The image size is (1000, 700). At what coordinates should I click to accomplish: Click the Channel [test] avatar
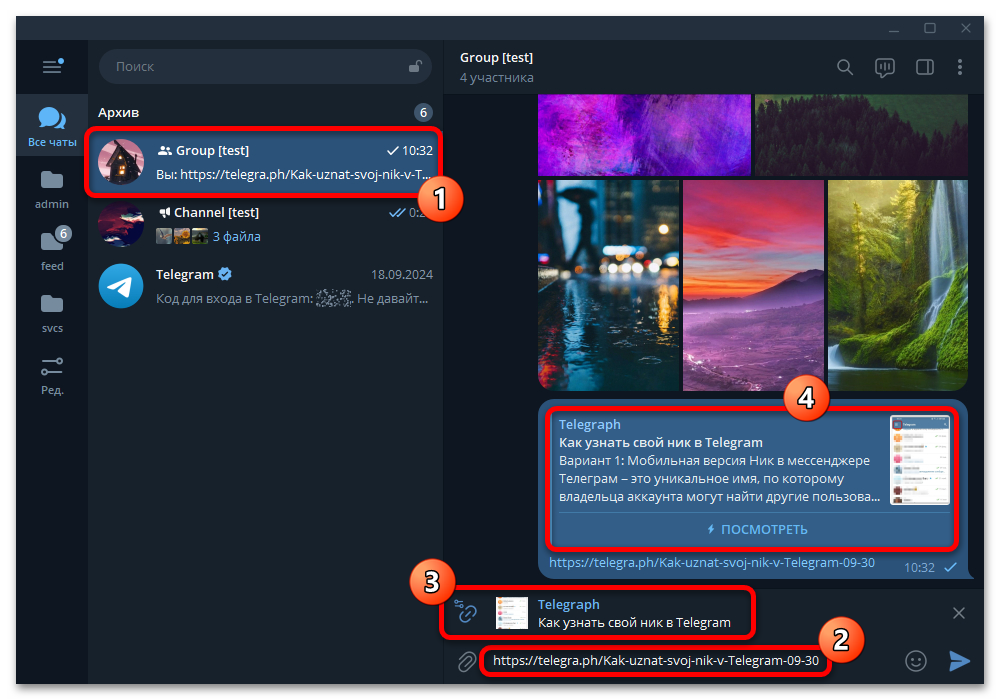[x=121, y=224]
